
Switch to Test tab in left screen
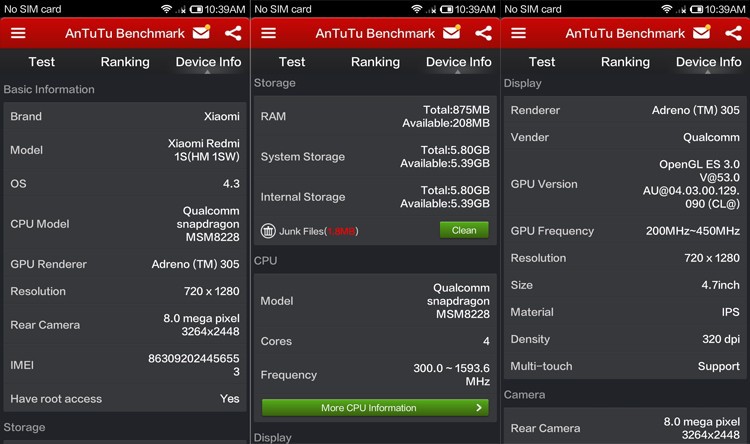42,62
